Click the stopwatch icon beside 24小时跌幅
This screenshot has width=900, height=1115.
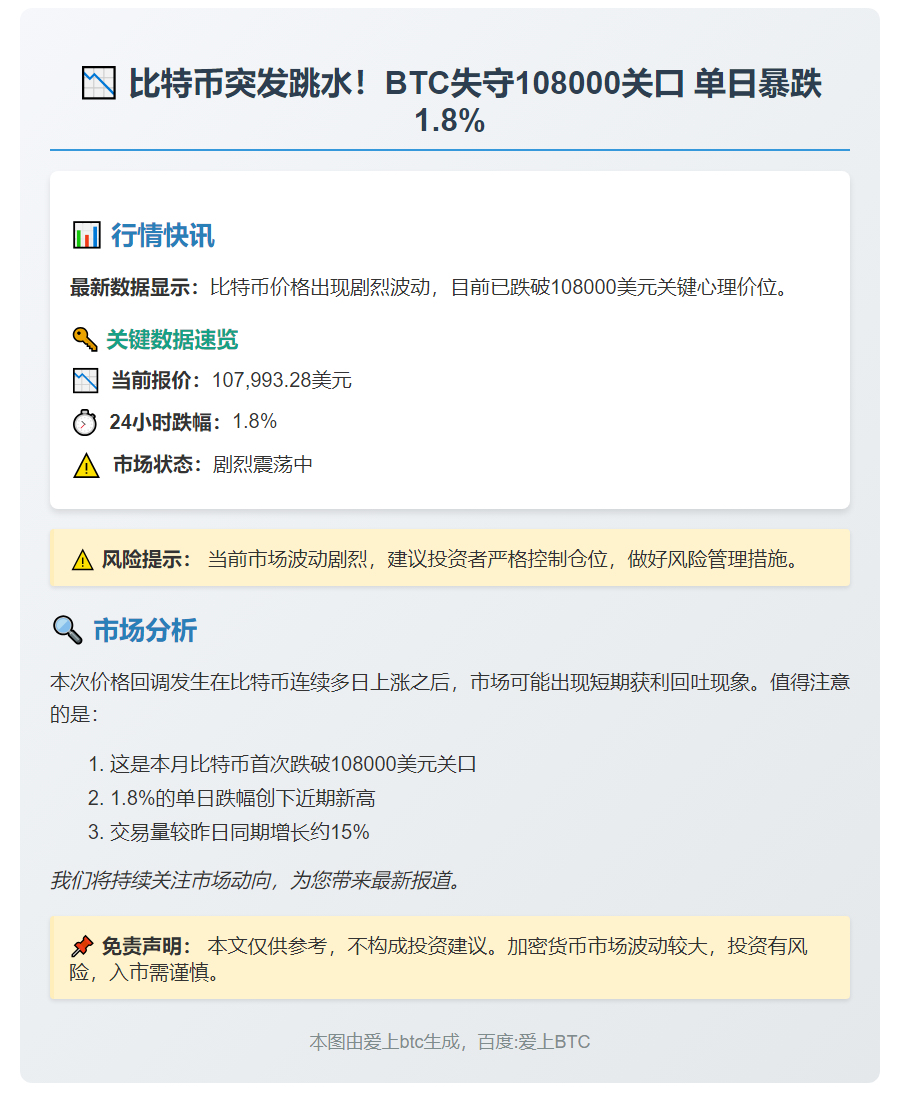(x=85, y=422)
